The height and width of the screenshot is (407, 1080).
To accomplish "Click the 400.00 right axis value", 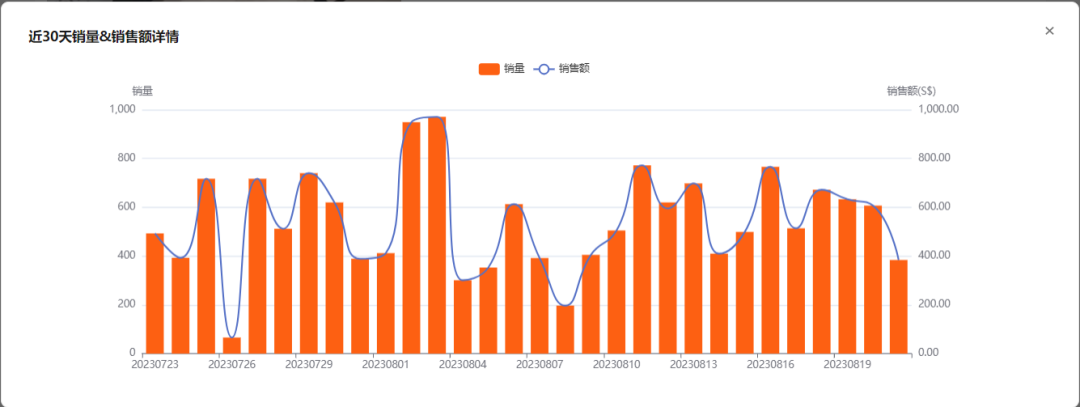I will 935,255.
